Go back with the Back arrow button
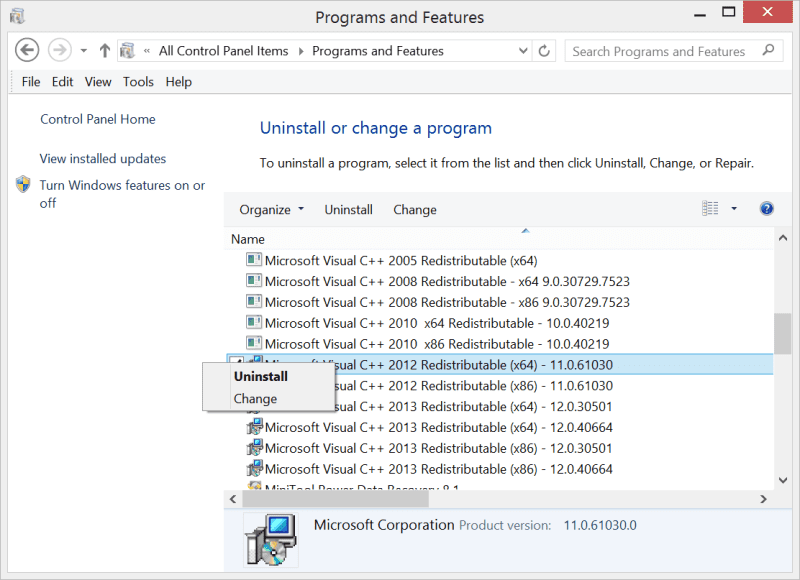Viewport: 800px width, 580px height. (x=27, y=50)
